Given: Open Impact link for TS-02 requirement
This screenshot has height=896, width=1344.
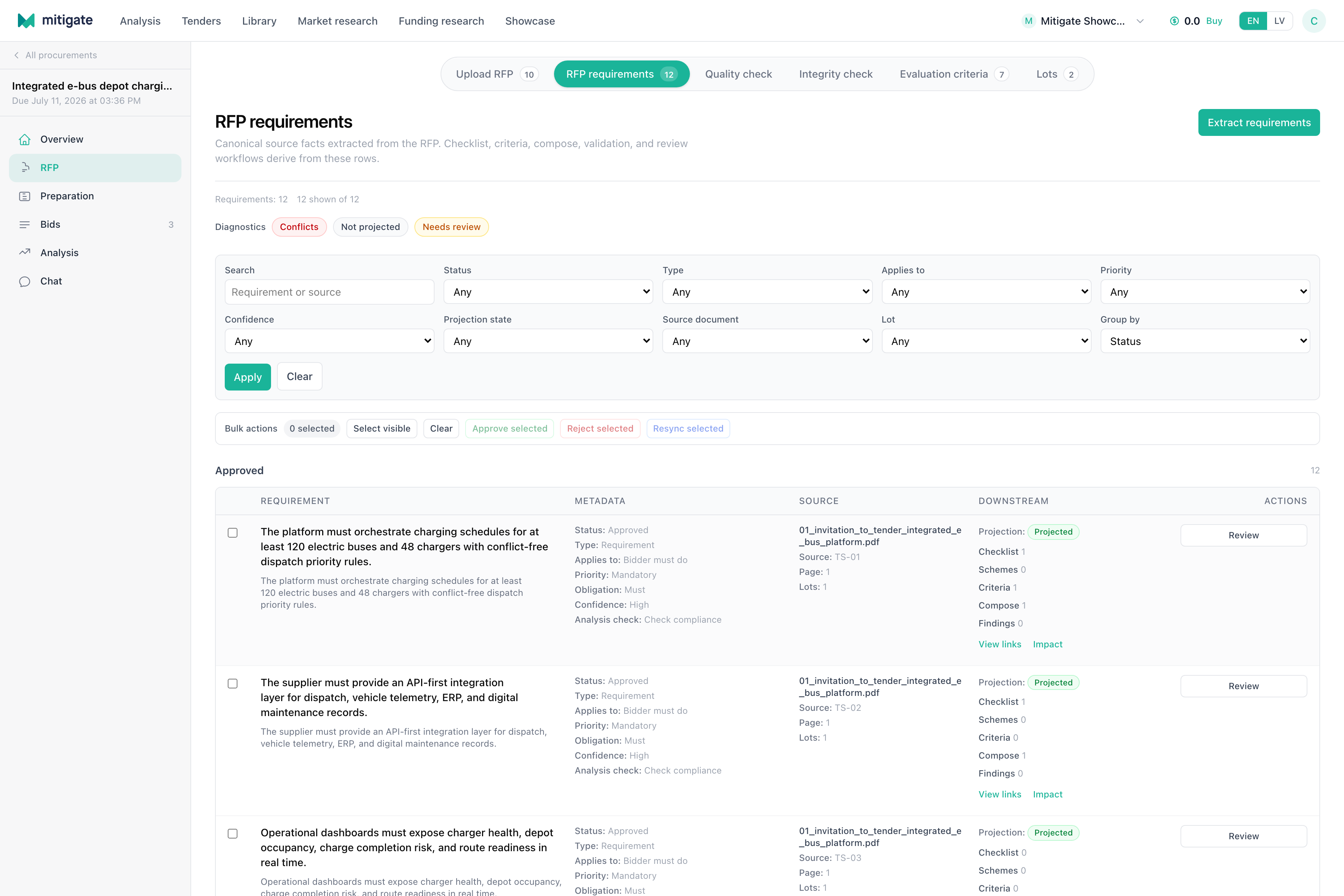Looking at the screenshot, I should click(x=1048, y=794).
